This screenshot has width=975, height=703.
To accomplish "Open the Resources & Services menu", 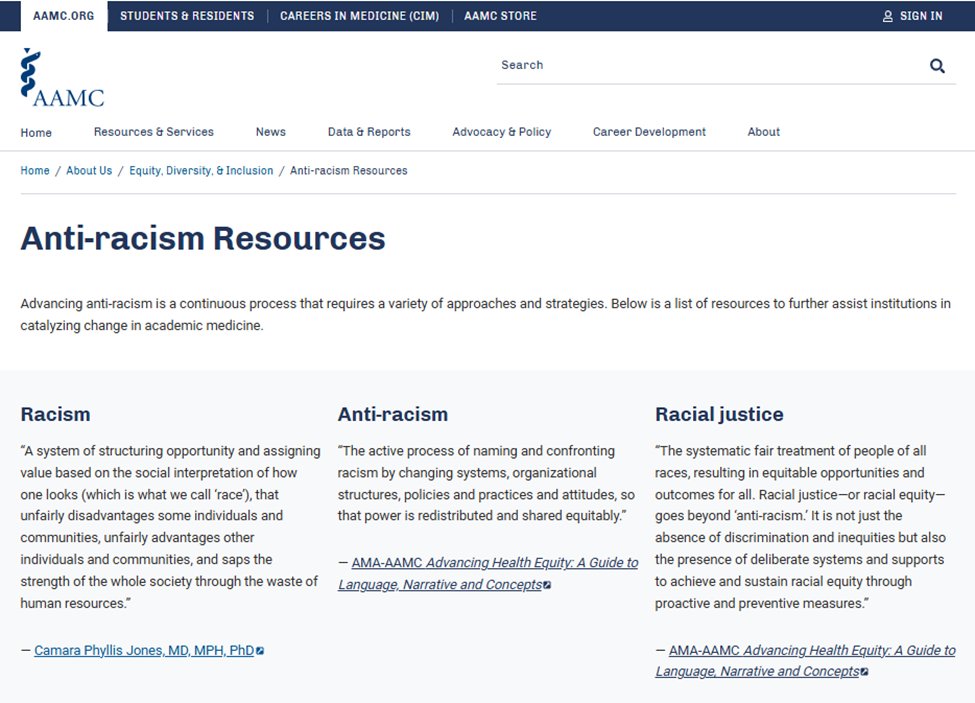I will [153, 132].
